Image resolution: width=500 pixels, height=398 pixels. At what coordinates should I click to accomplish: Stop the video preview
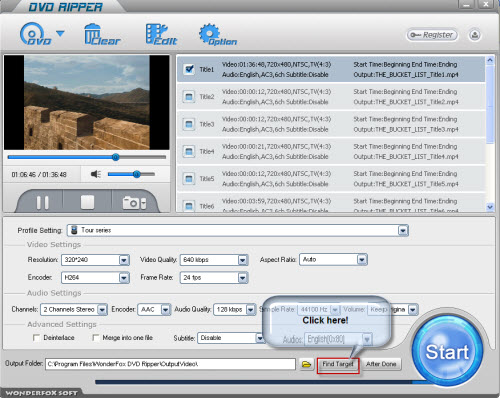pos(87,202)
